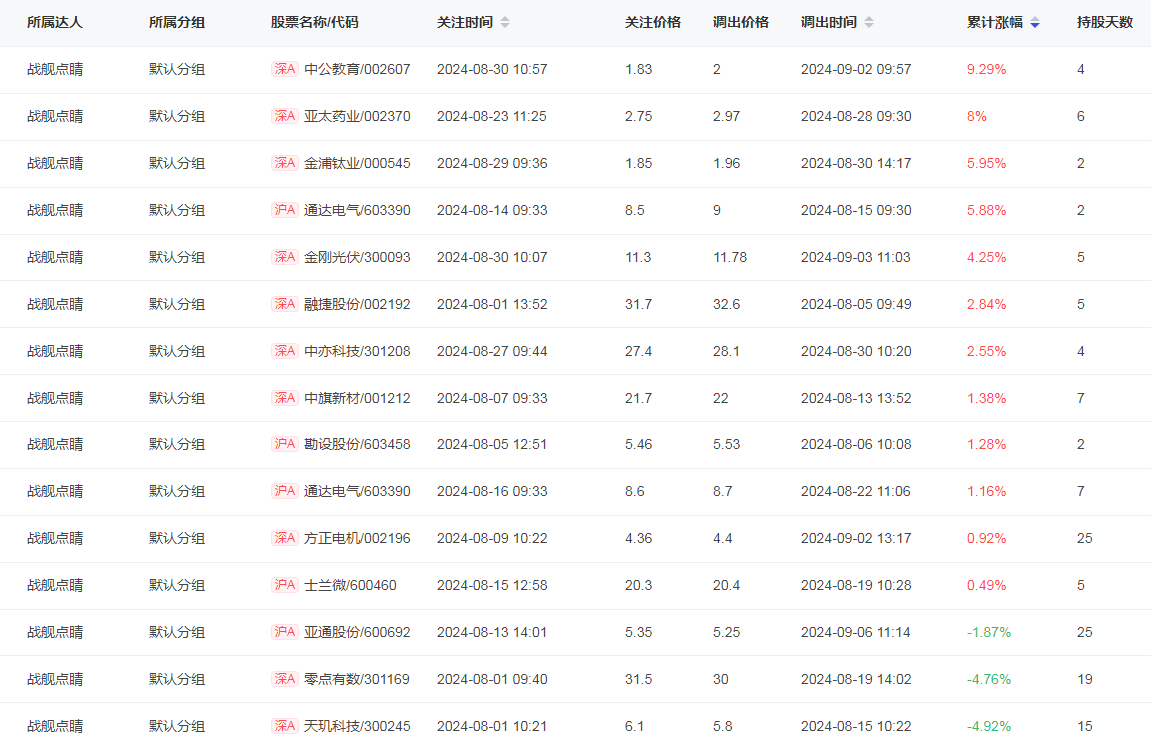The height and width of the screenshot is (748, 1151).
Task: Open stock 中亦科技/301208
Action: (357, 351)
